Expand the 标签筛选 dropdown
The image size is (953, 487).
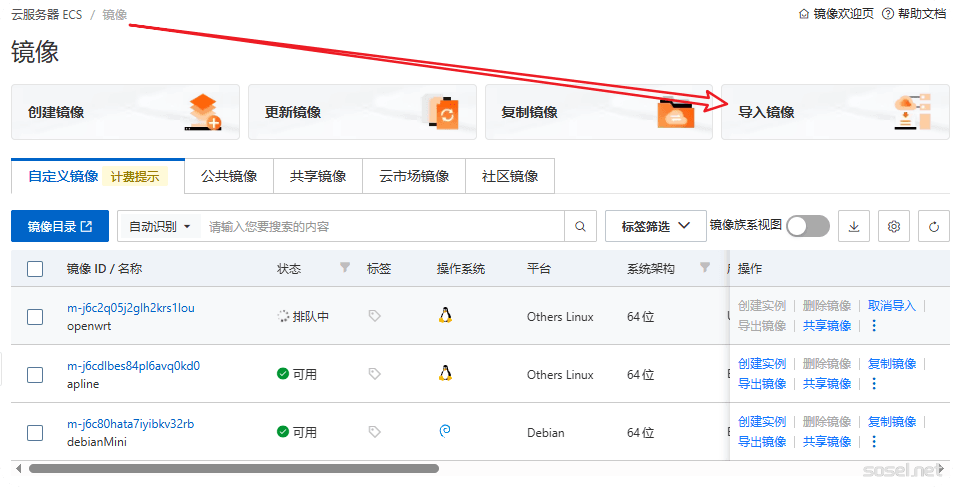655,227
